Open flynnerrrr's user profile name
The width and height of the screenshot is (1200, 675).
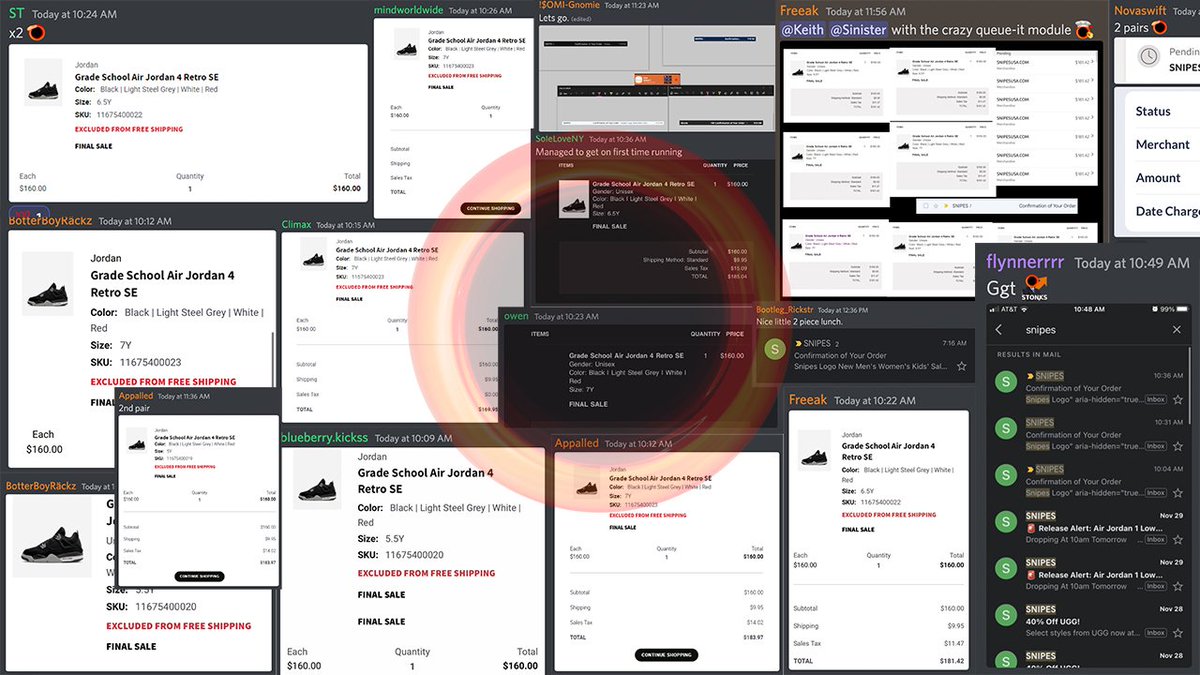1026,262
